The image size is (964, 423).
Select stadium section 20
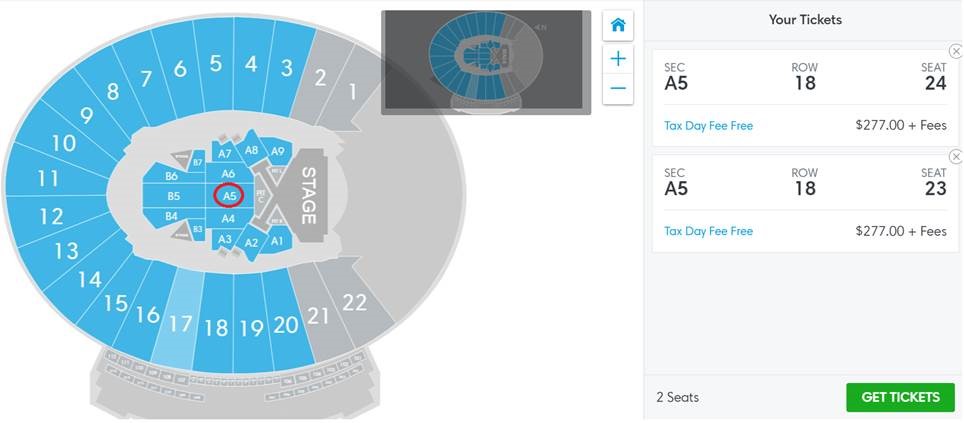(x=285, y=323)
